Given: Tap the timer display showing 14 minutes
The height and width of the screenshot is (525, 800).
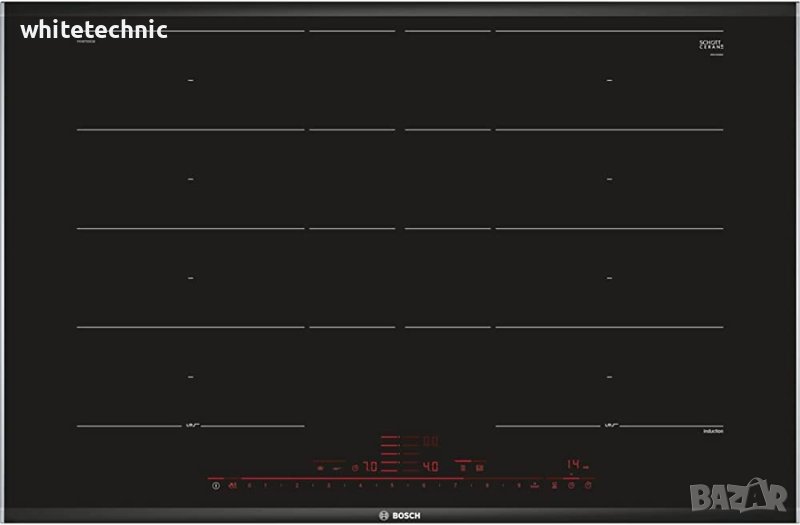Looking at the screenshot, I should (x=574, y=465).
